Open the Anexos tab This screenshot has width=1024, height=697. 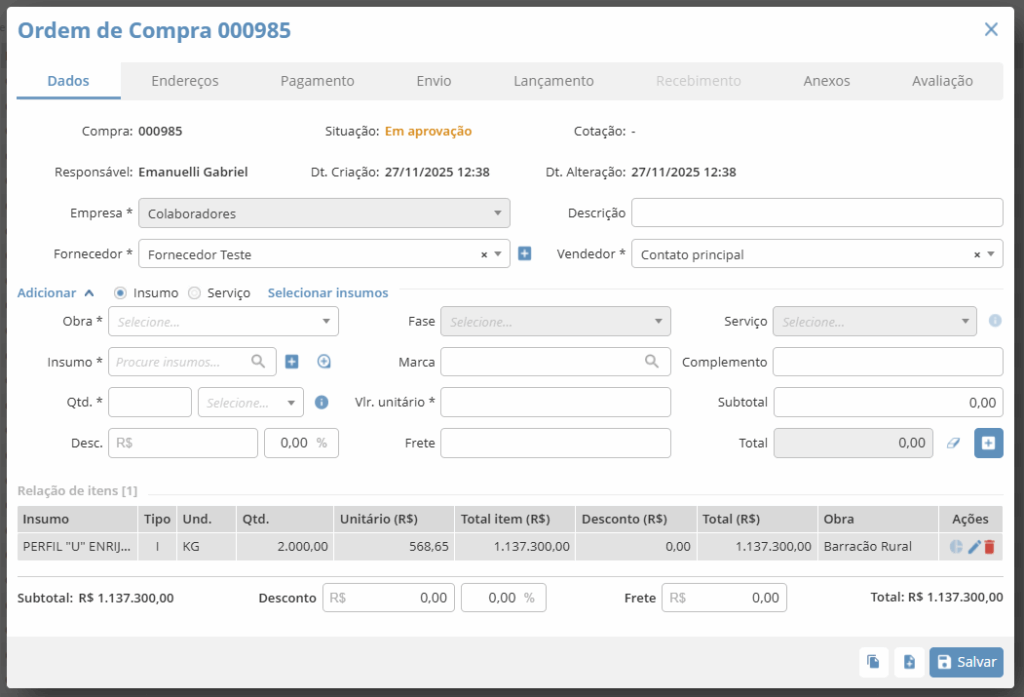pyautogui.click(x=826, y=81)
